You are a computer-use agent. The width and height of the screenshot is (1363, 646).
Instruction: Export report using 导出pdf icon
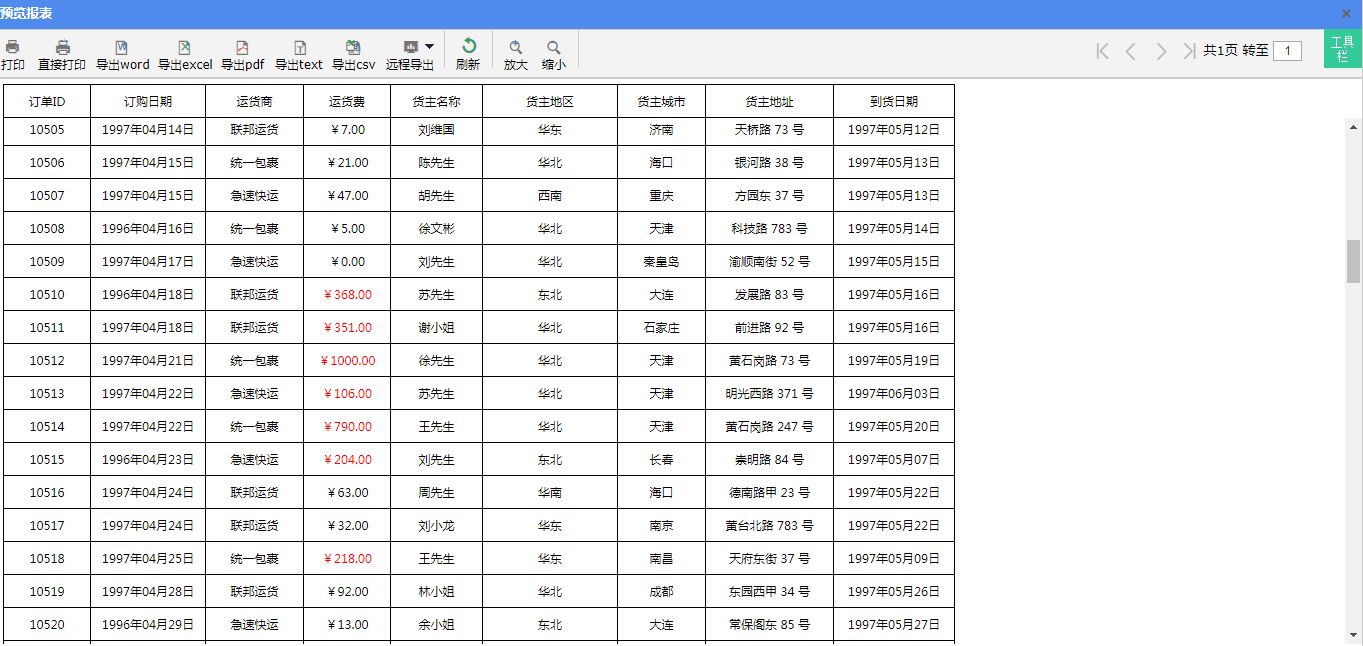pos(242,48)
